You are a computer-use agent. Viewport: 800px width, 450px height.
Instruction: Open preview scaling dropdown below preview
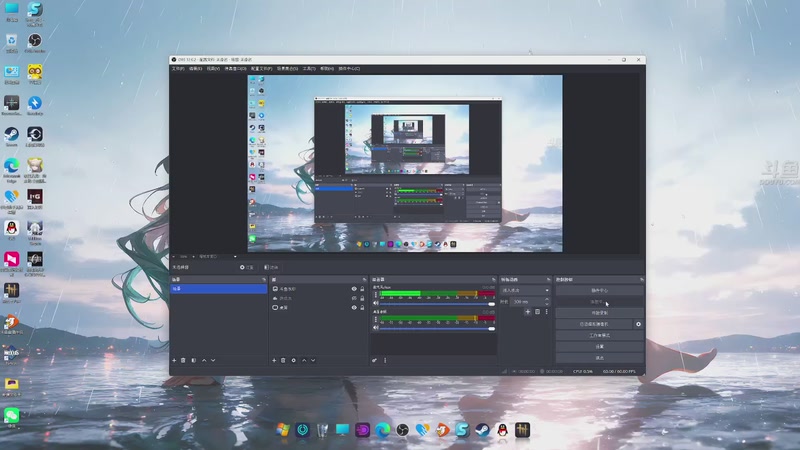[x=218, y=256]
